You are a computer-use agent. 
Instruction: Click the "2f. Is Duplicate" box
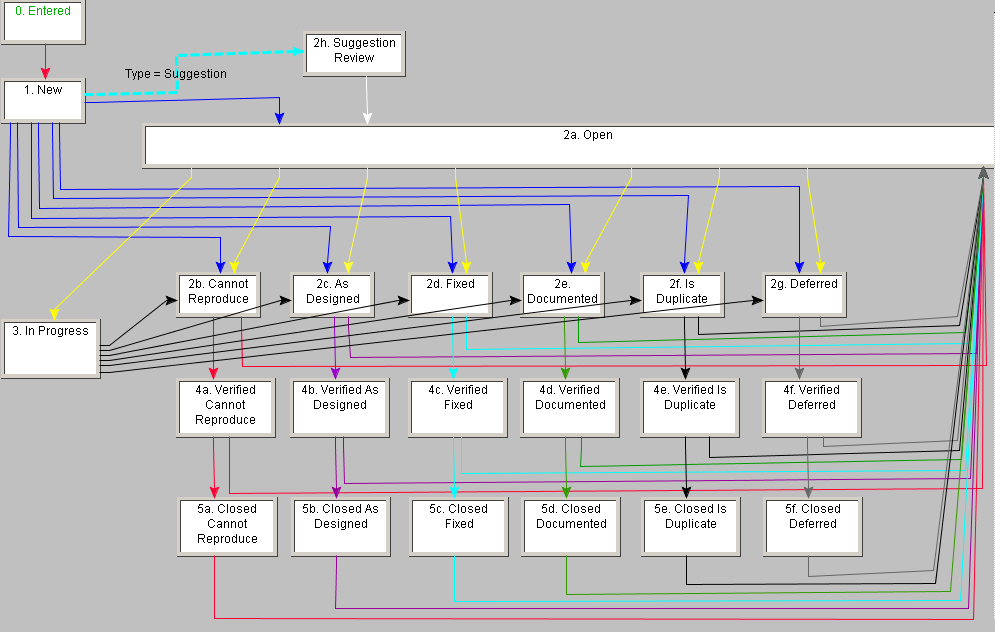point(681,293)
